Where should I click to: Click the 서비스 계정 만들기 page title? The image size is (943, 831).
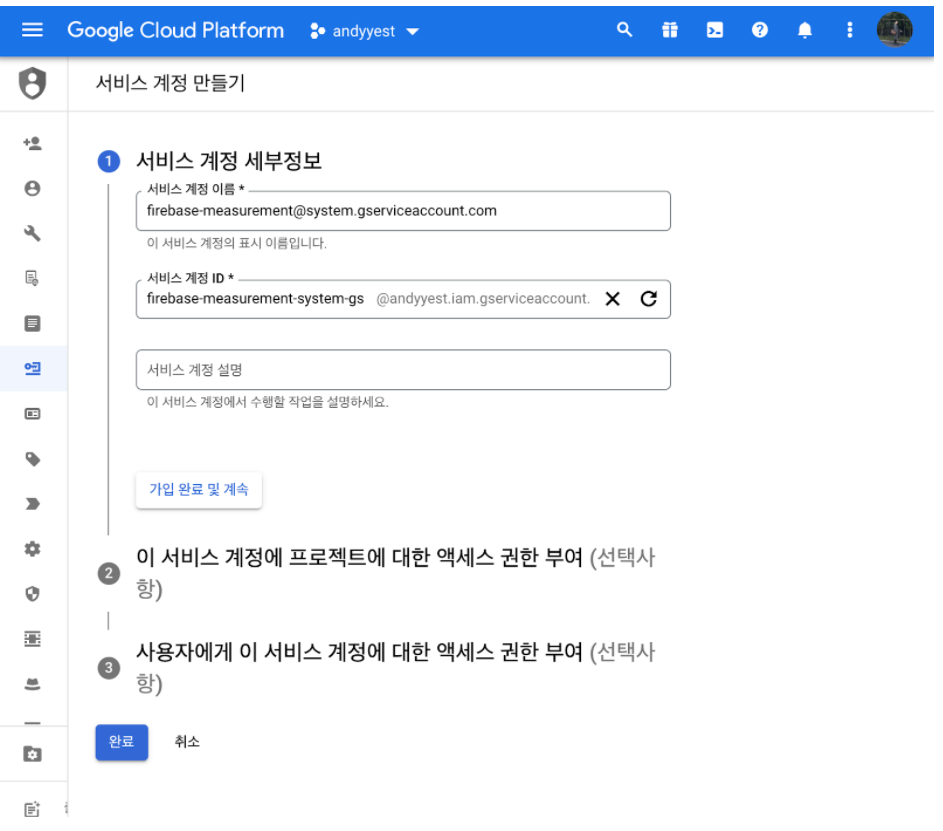coord(170,83)
